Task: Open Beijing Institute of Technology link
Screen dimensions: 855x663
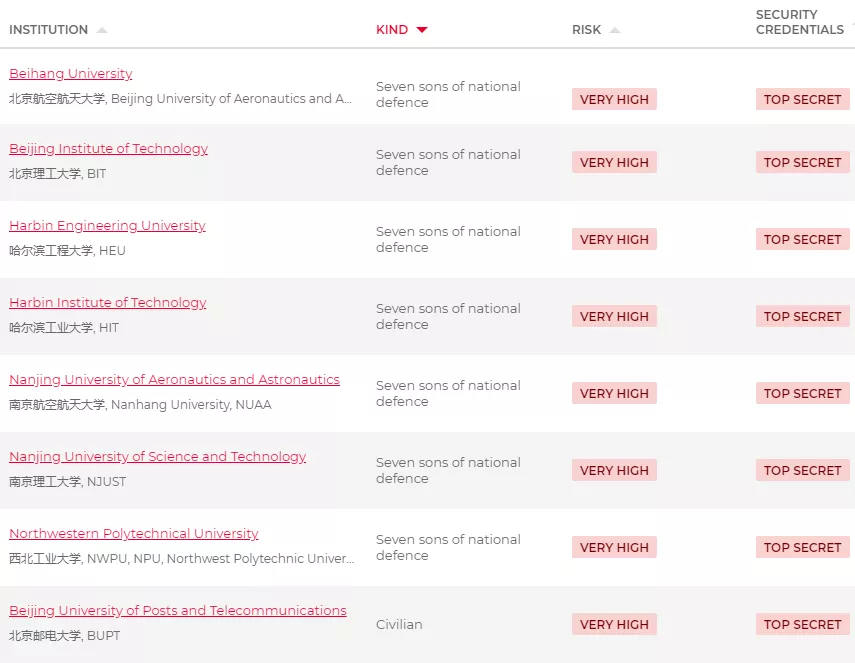Action: (x=109, y=149)
